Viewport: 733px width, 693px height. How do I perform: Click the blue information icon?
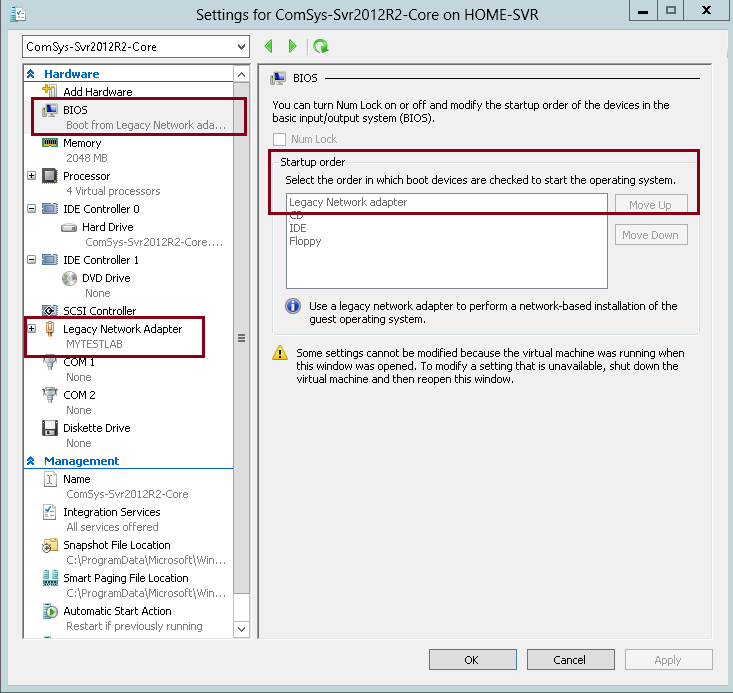click(293, 306)
